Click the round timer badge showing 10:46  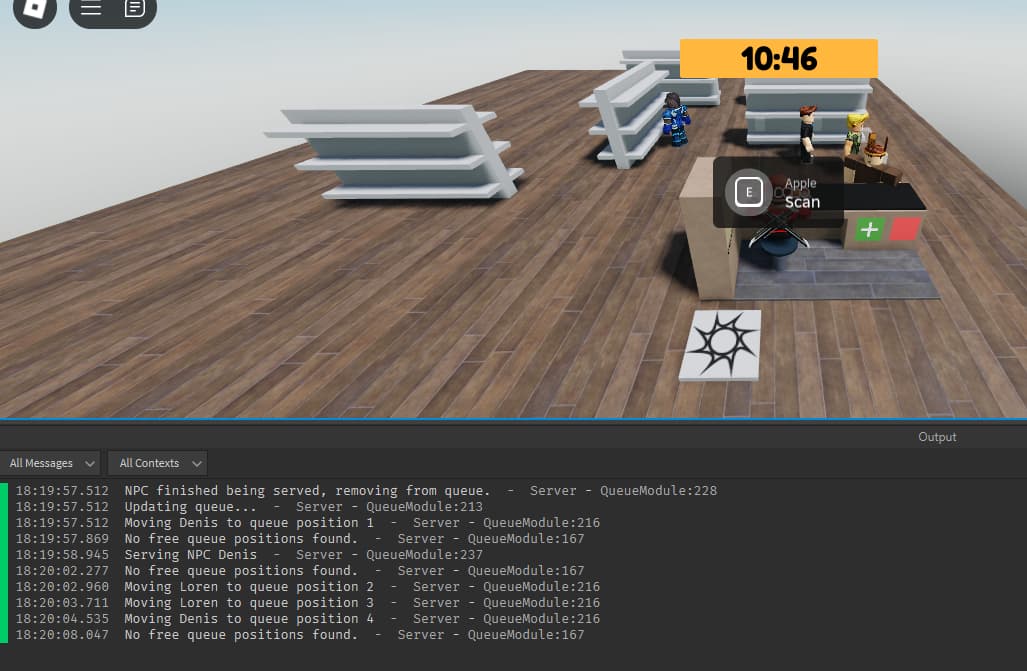(x=778, y=58)
